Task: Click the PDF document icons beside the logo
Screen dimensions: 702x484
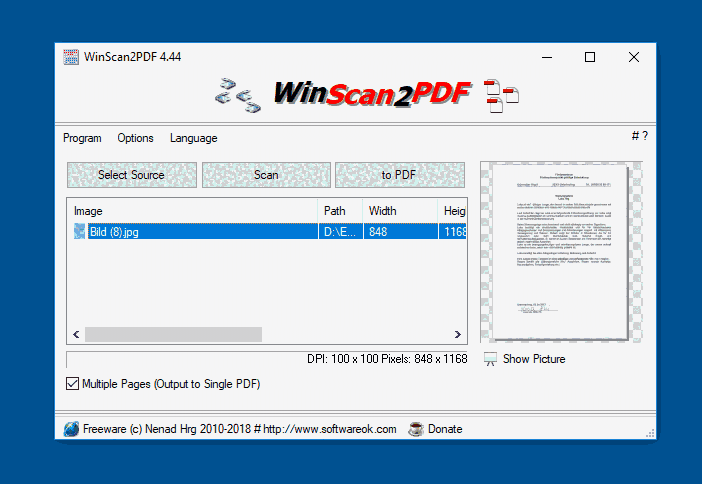Action: 501,96
